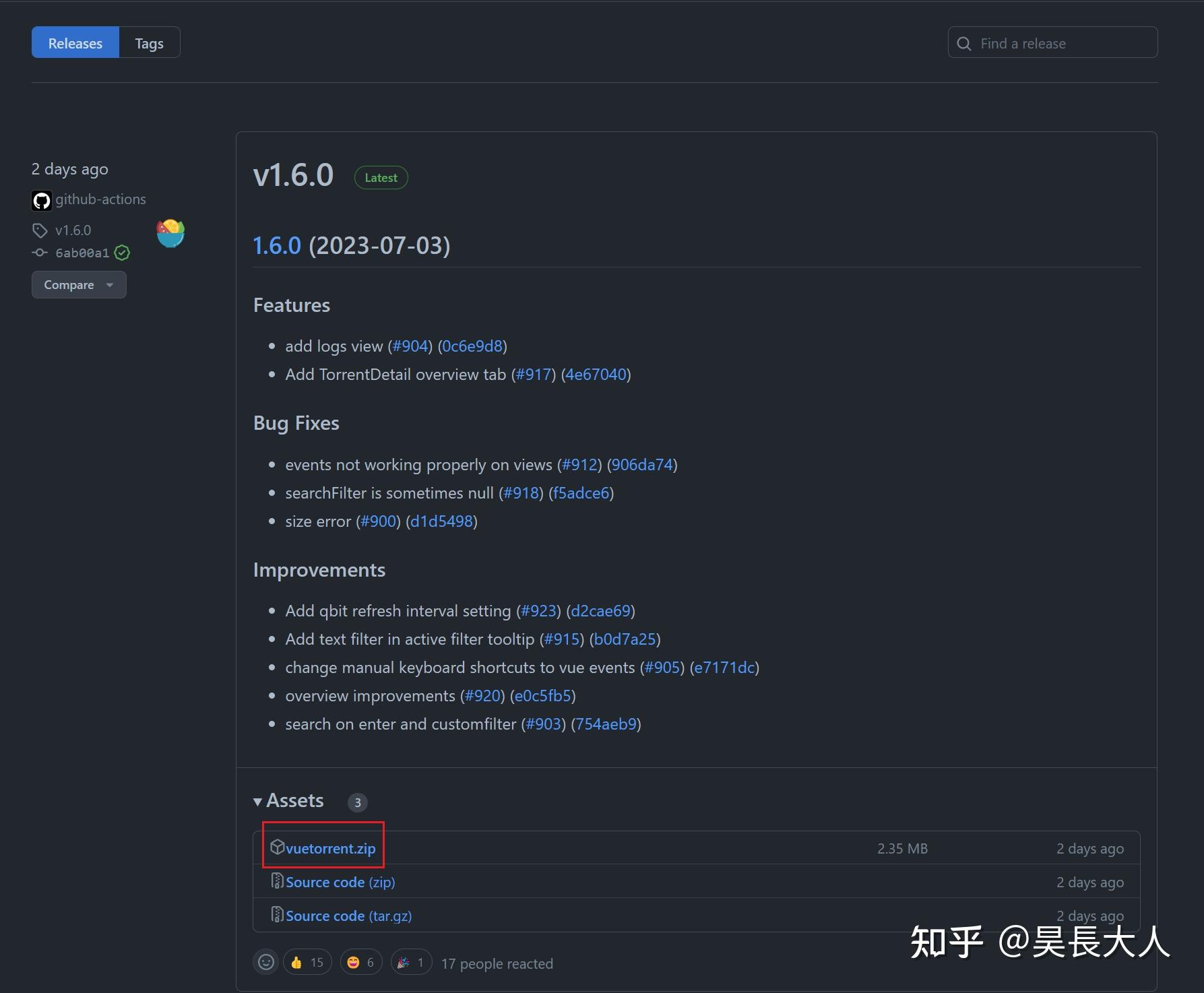Click the Latest badge
This screenshot has width=1204, height=993.
coord(381,177)
